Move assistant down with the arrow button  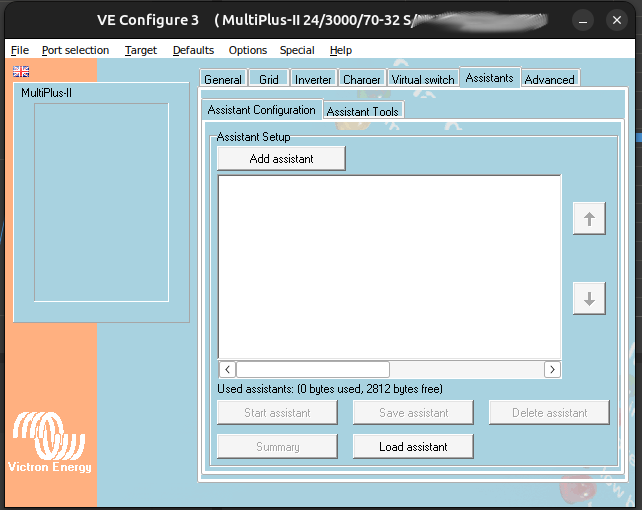coord(589,298)
